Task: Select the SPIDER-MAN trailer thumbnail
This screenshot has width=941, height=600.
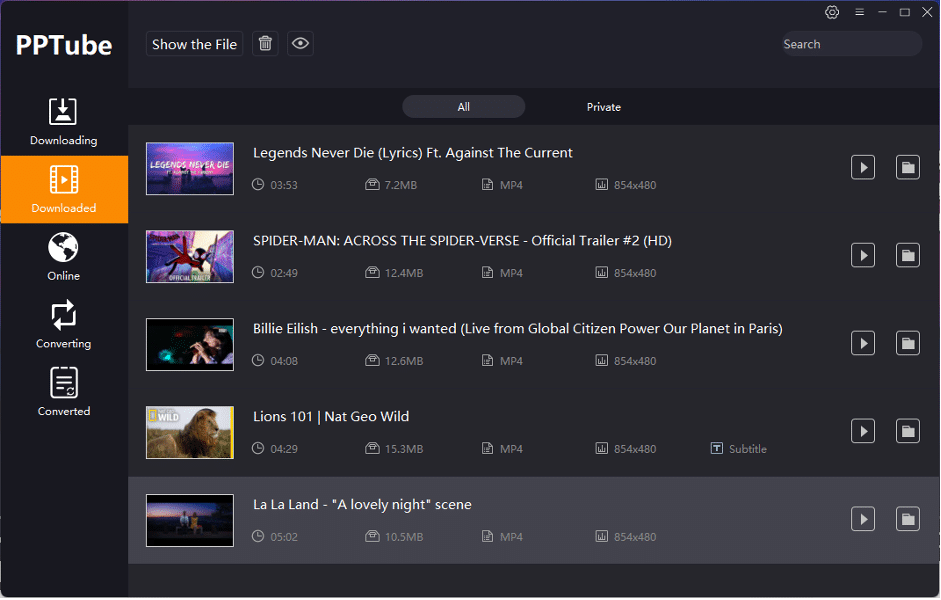Action: (189, 257)
